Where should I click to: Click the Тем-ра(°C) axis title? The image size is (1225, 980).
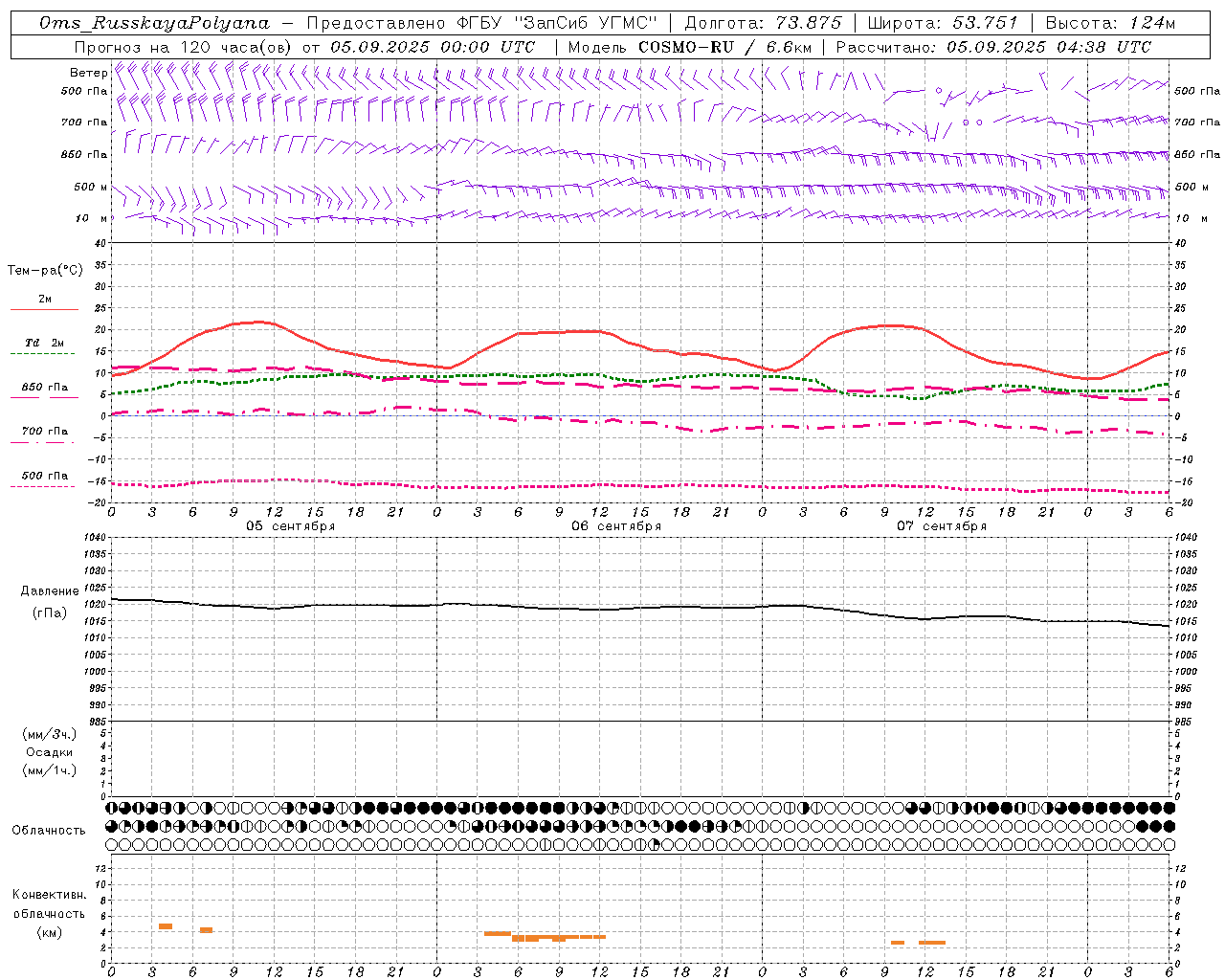click(45, 271)
